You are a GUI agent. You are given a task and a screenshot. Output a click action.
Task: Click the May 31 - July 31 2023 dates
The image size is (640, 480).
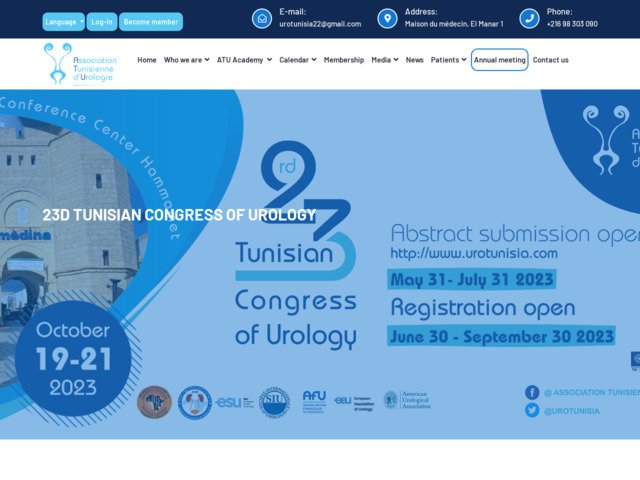coord(471,280)
